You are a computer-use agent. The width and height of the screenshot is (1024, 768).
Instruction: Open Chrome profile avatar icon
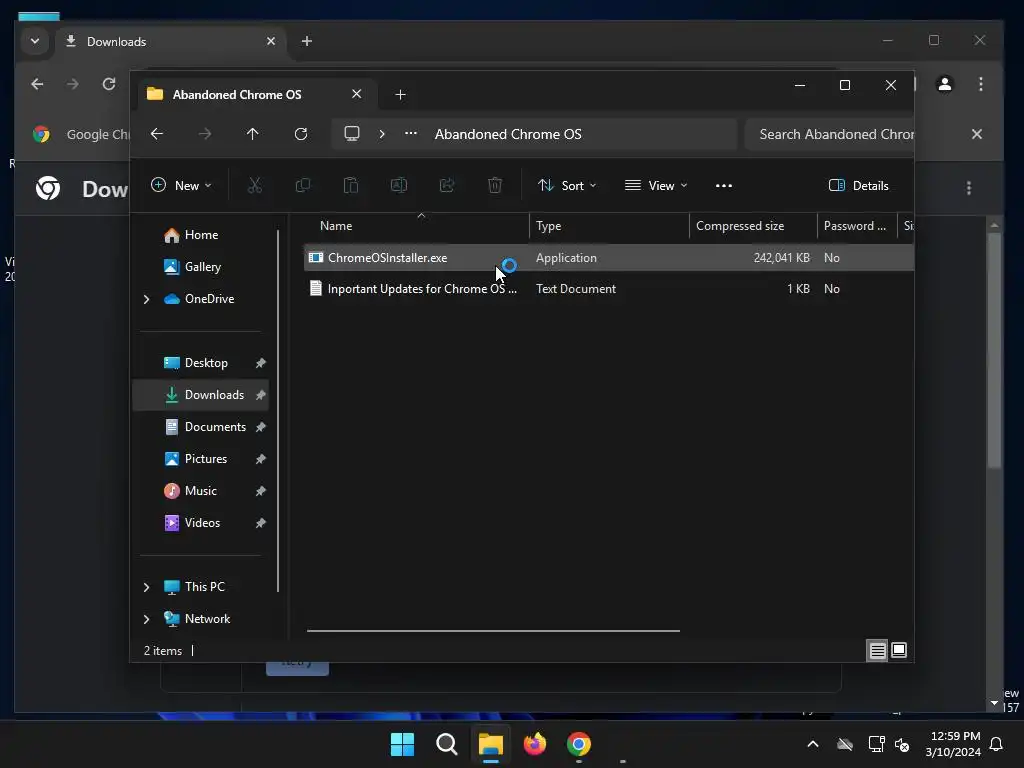point(944,84)
